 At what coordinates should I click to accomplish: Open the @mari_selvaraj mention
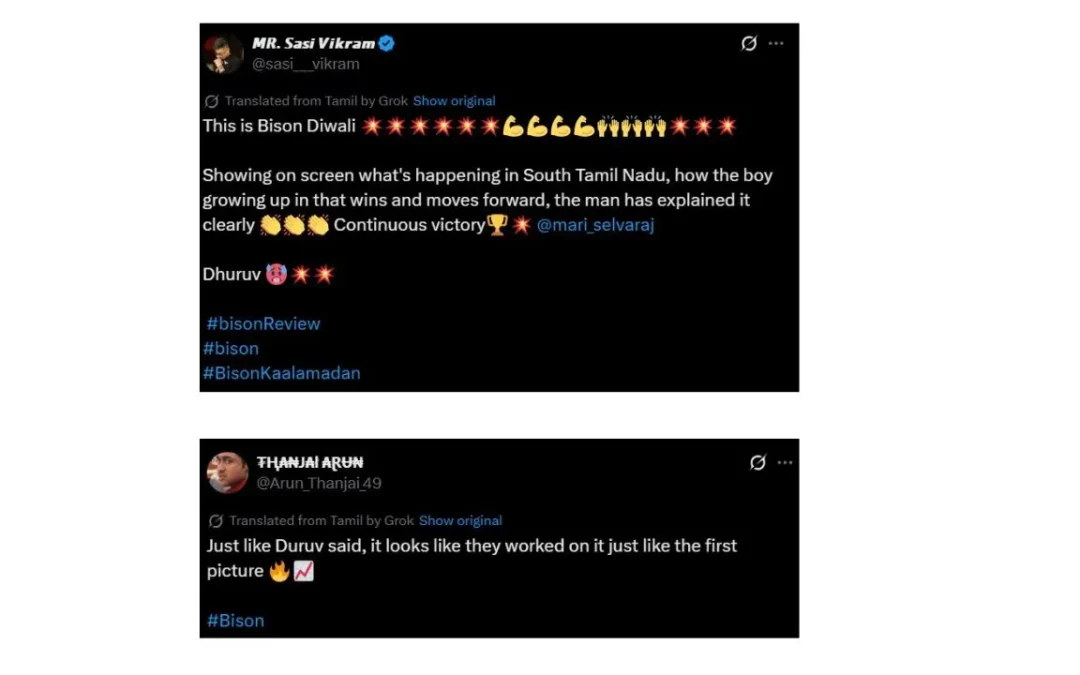point(595,225)
